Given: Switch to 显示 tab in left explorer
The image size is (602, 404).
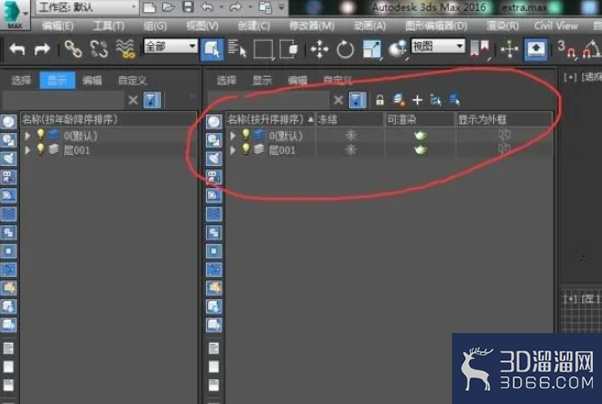Looking at the screenshot, I should pyautogui.click(x=57, y=80).
